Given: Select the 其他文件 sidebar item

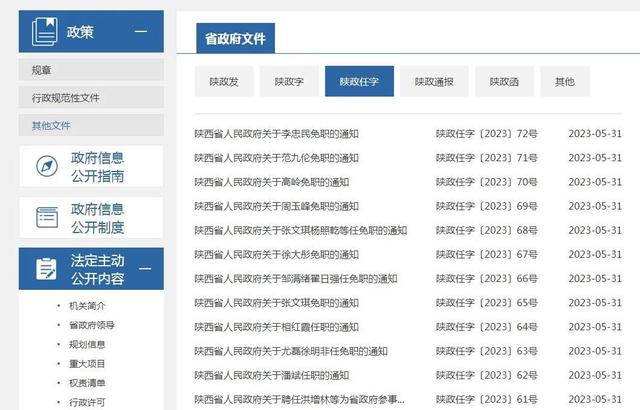Looking at the screenshot, I should (x=91, y=125).
